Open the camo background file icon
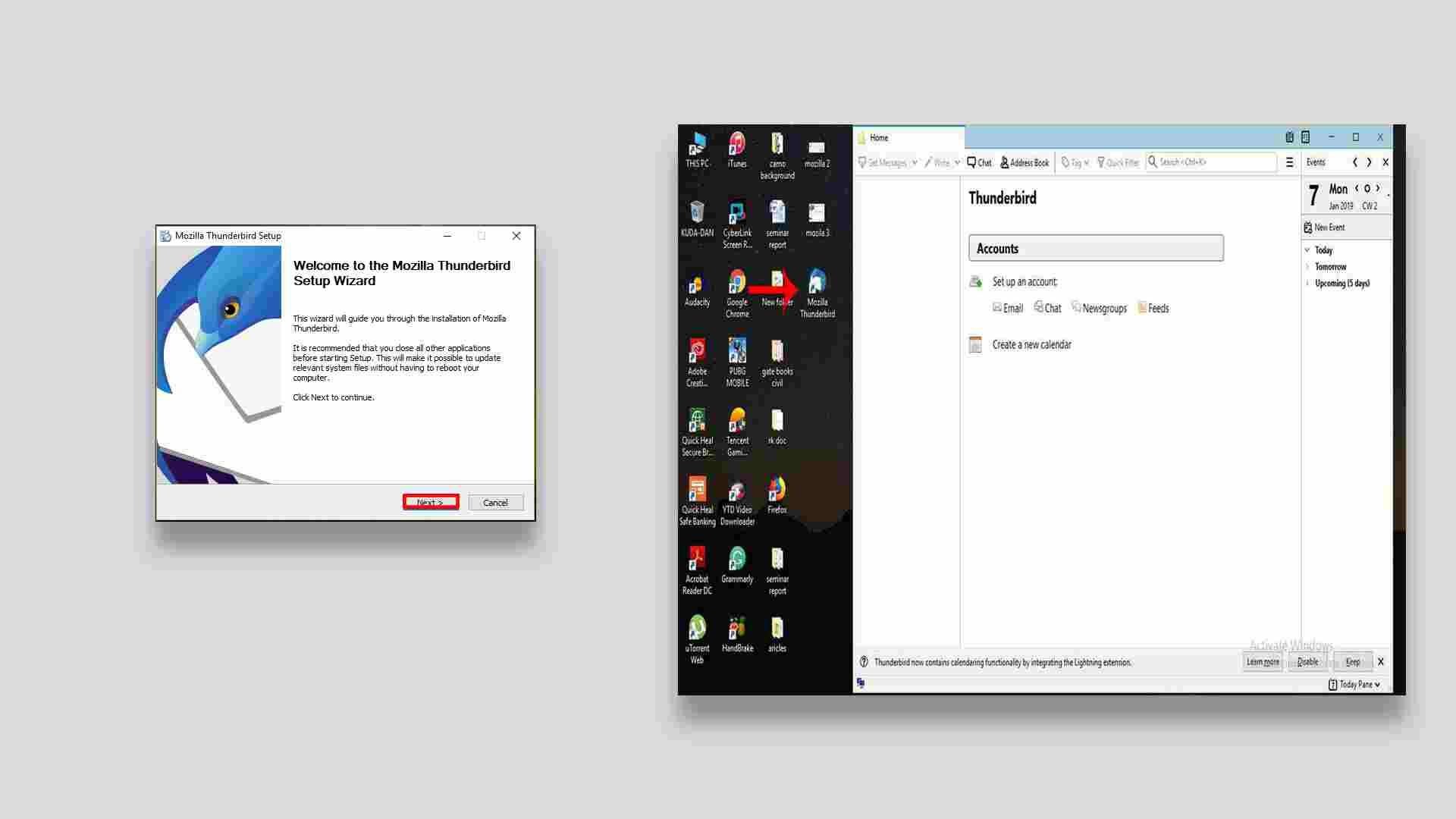Screen dimensions: 1456x819 click(x=777, y=155)
